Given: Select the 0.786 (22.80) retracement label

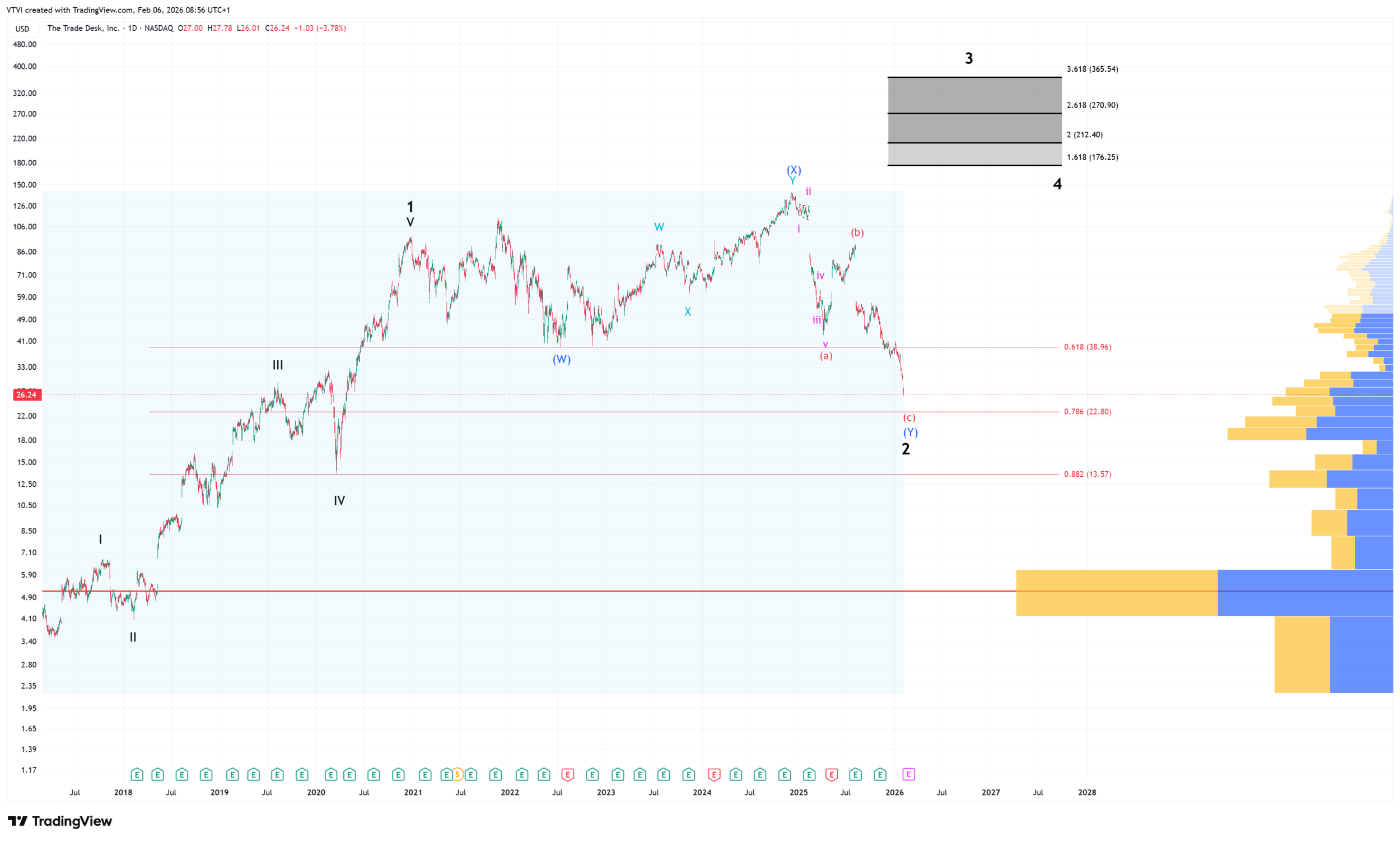Looking at the screenshot, I should 1088,411.
